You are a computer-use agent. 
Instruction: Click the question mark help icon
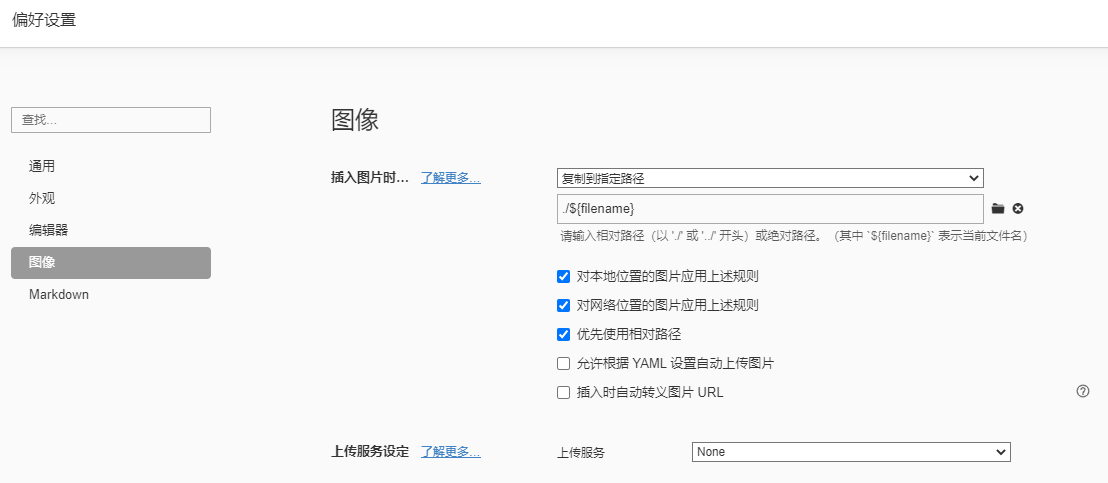click(1082, 391)
